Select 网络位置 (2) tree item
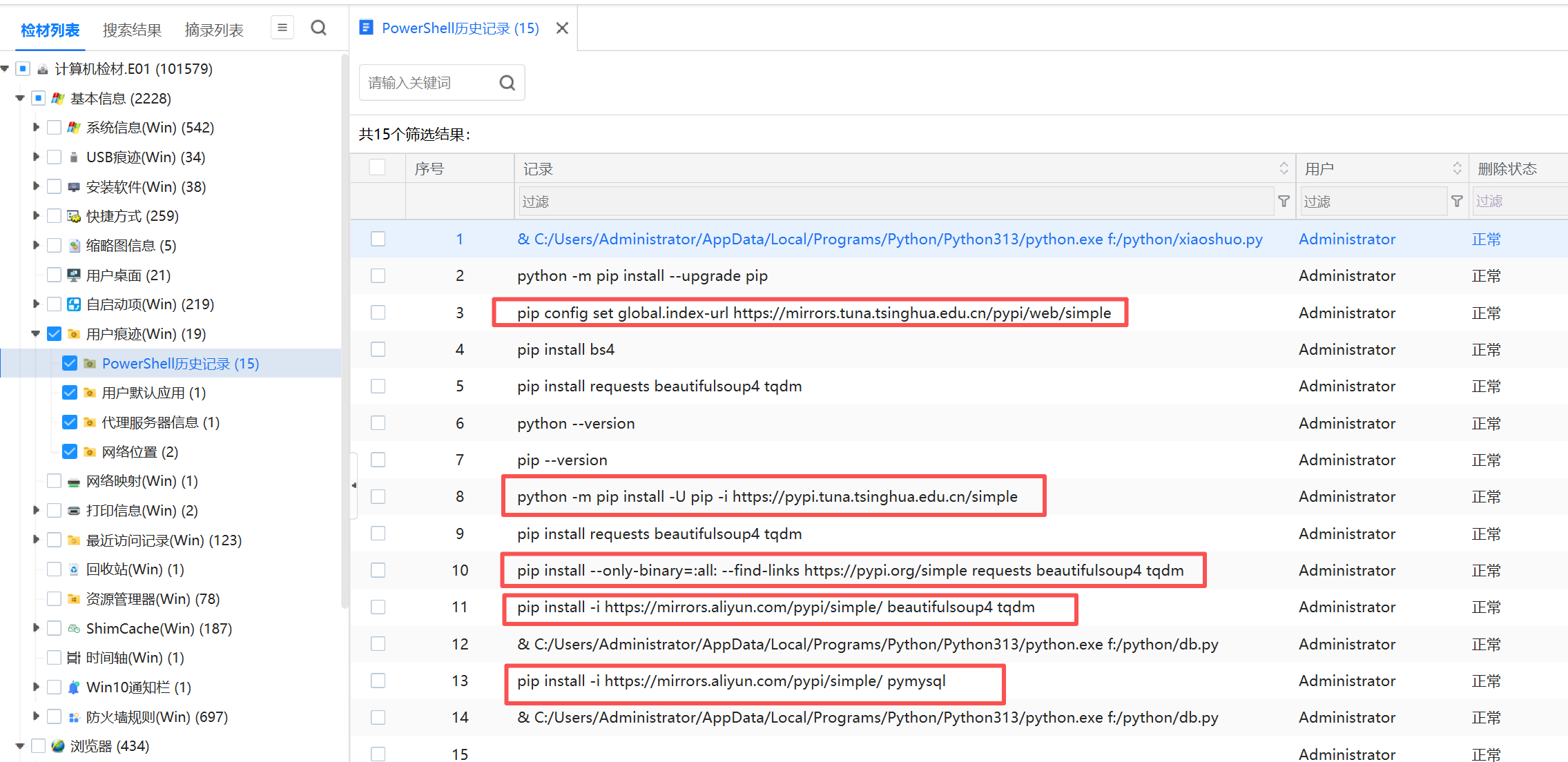The height and width of the screenshot is (762, 1568). [140, 452]
